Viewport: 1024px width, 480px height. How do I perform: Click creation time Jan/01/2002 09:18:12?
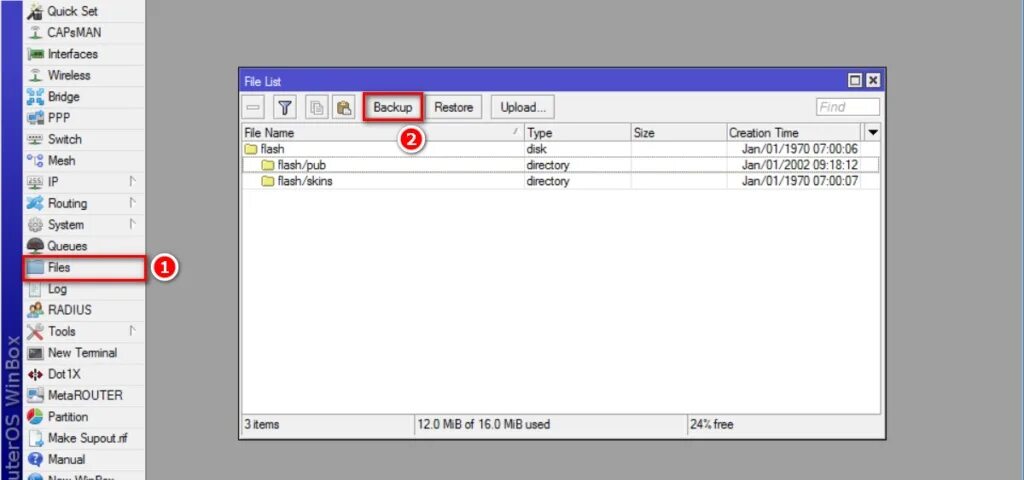point(799,165)
